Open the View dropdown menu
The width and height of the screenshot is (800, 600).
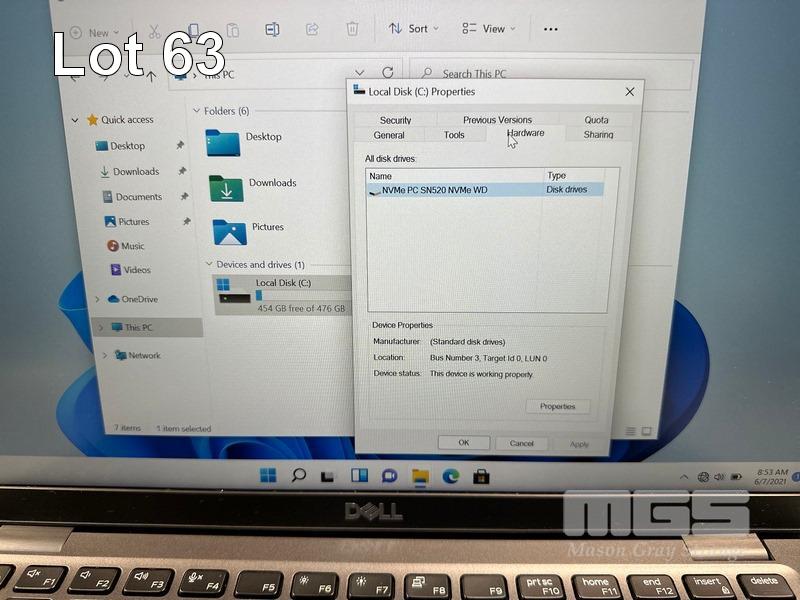pyautogui.click(x=484, y=29)
